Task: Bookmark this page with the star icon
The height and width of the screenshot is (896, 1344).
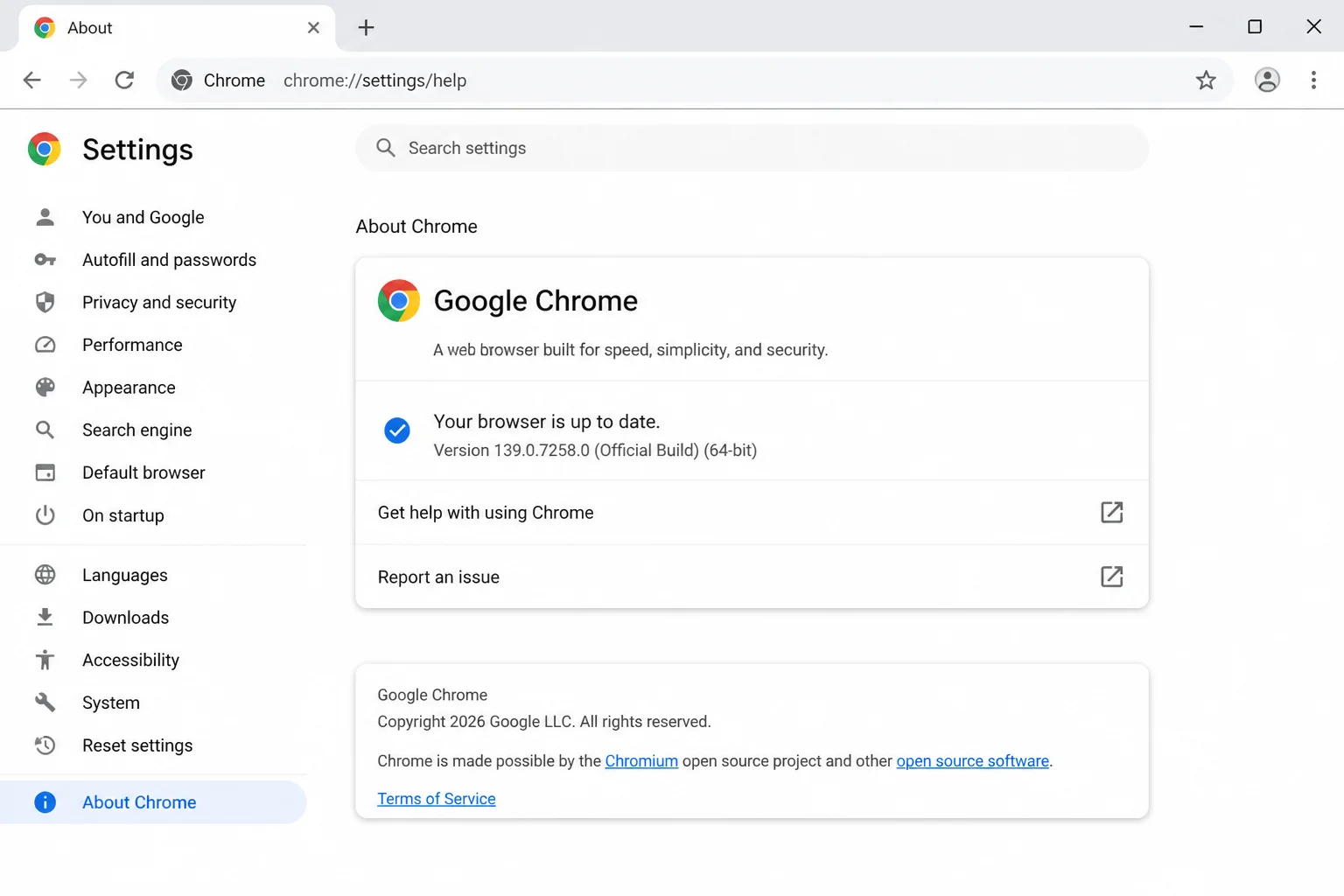Action: (x=1206, y=80)
